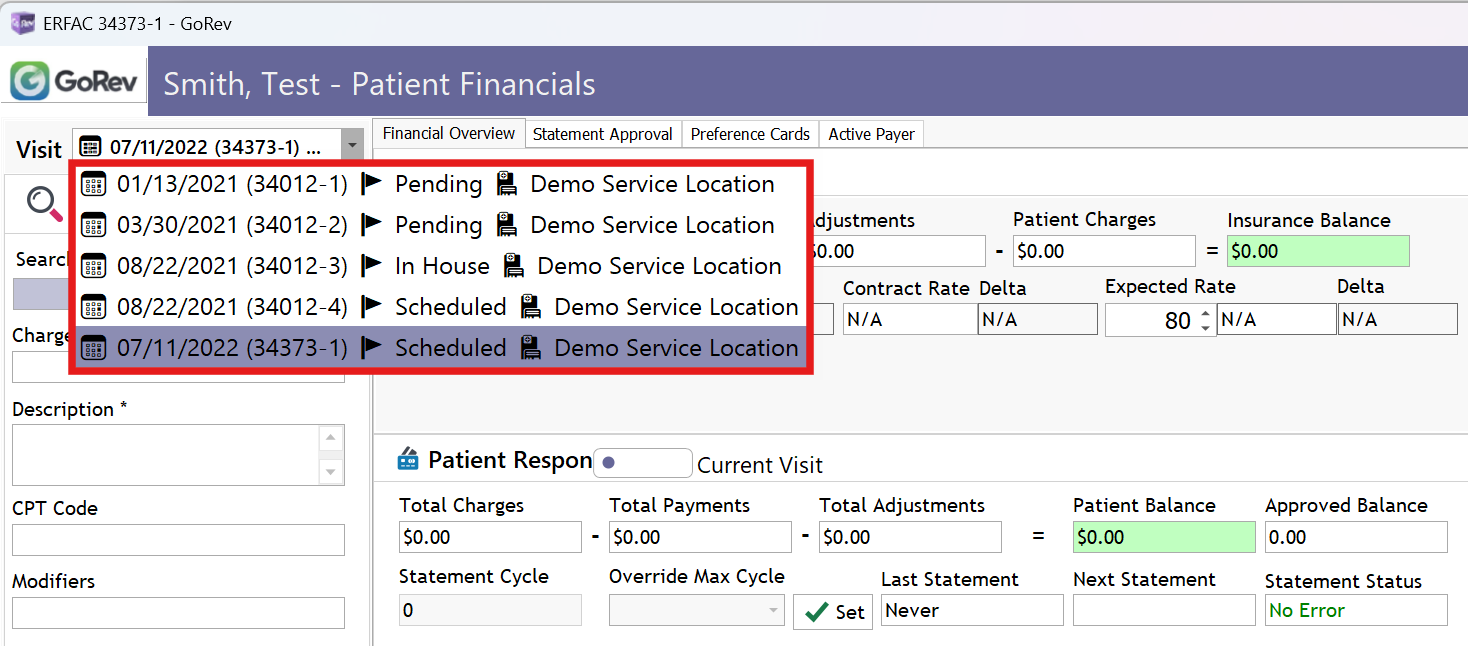
Task: Click location icon on 08/22/2021 (34012-4) row
Action: coord(530,307)
